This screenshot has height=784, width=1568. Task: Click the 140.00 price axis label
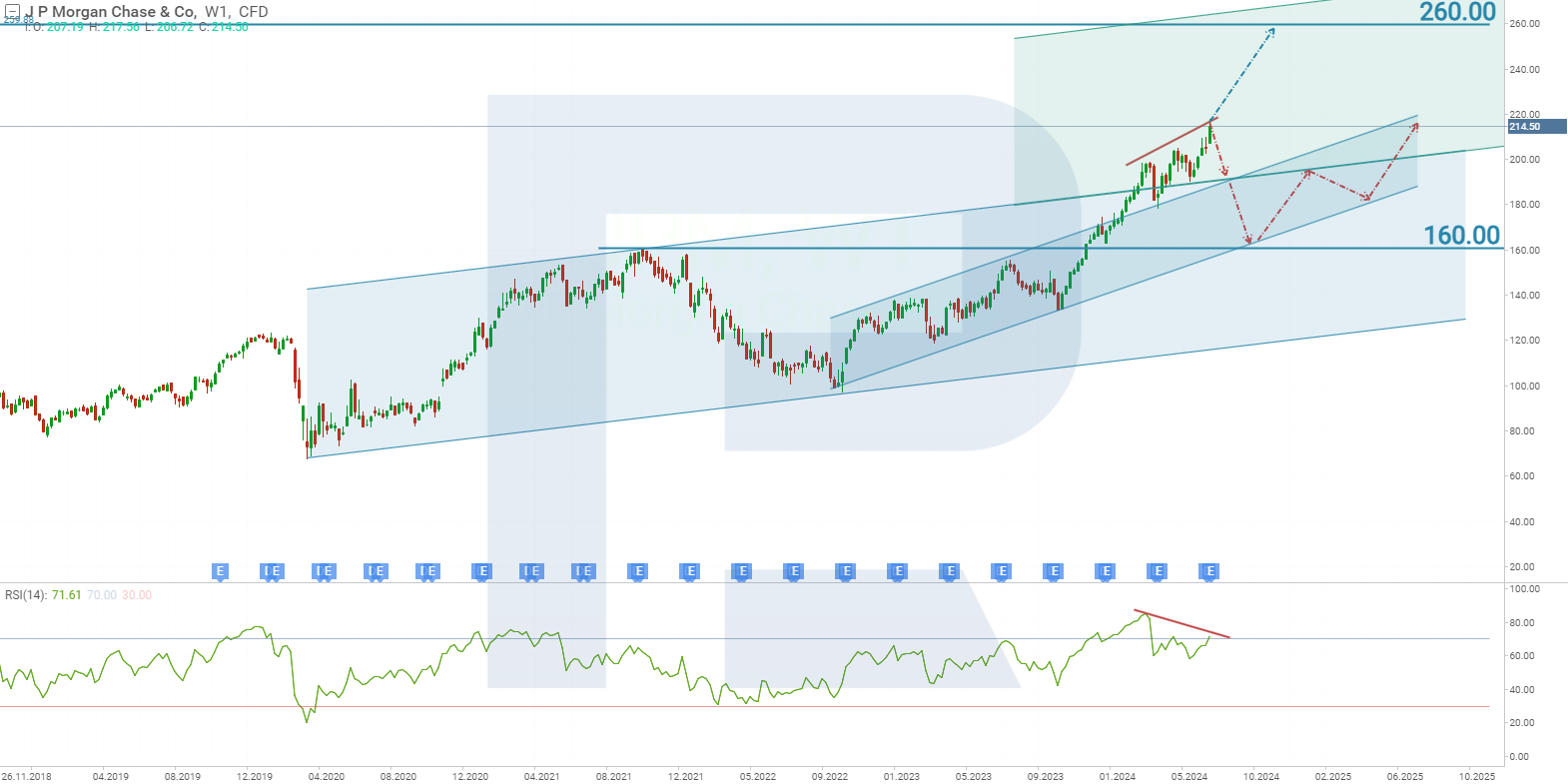pos(1525,296)
